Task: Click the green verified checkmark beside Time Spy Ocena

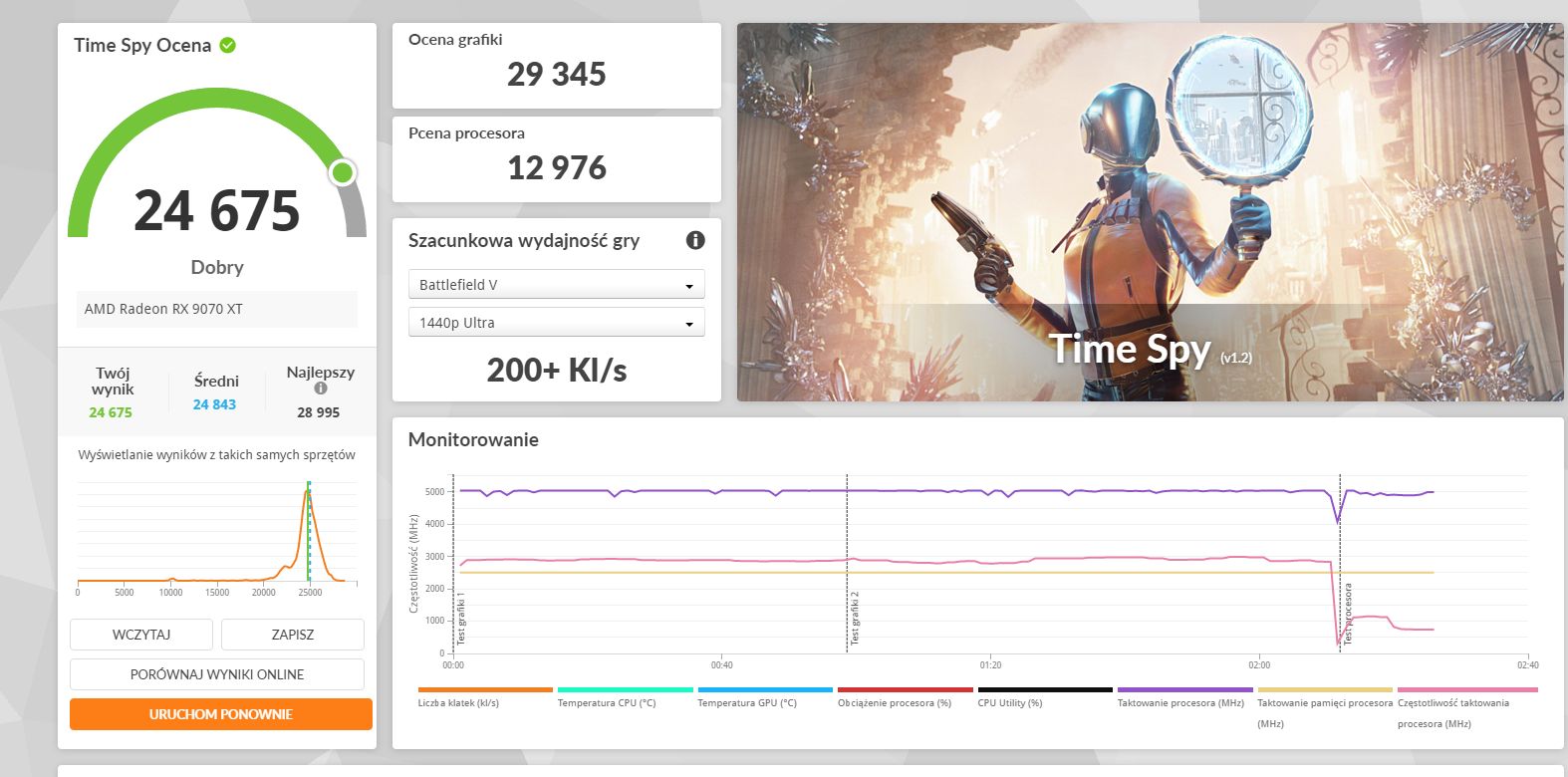Action: coord(227,45)
